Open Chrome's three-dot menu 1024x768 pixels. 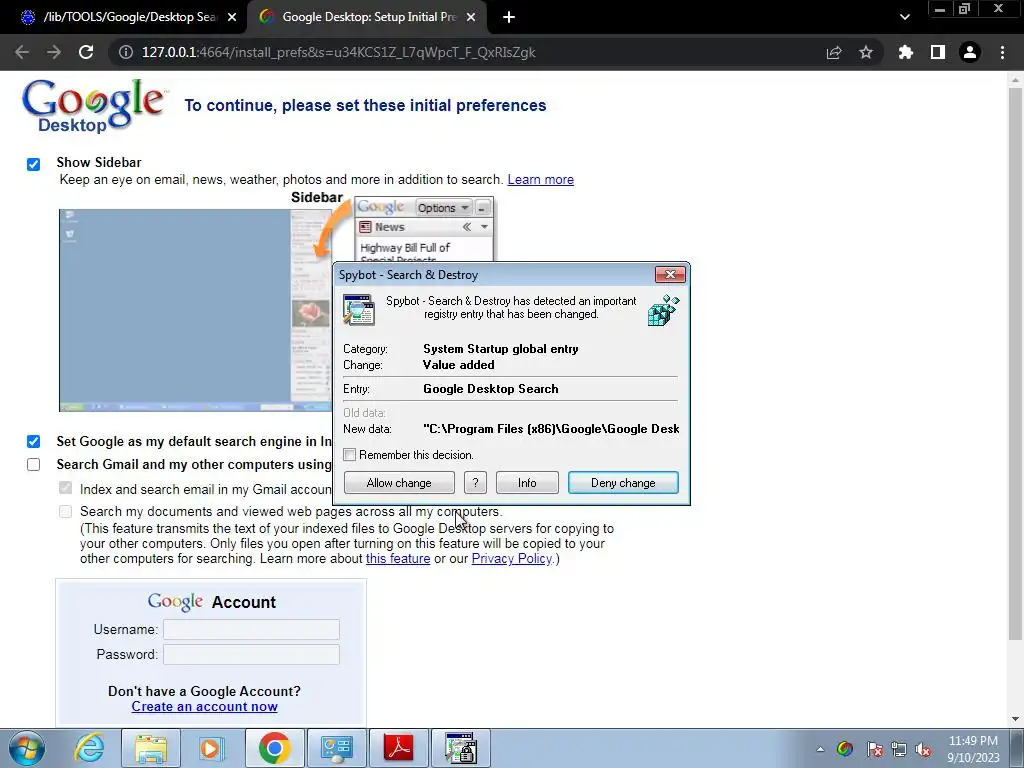coord(1002,52)
